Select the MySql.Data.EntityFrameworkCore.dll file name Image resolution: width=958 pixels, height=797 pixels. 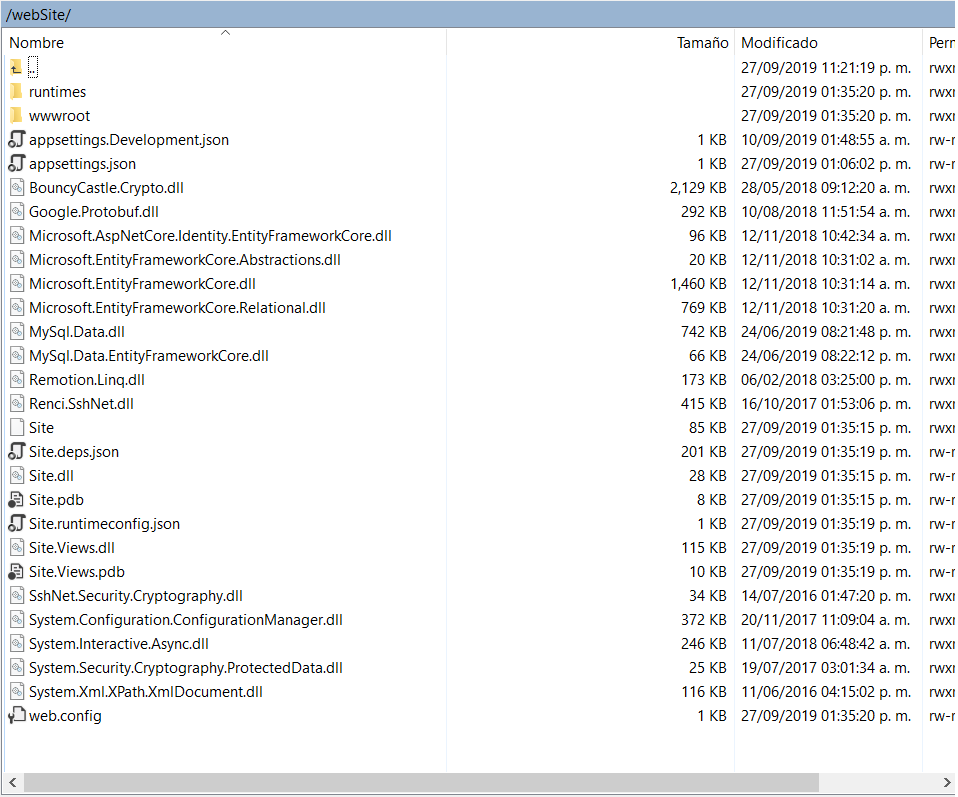tap(148, 356)
